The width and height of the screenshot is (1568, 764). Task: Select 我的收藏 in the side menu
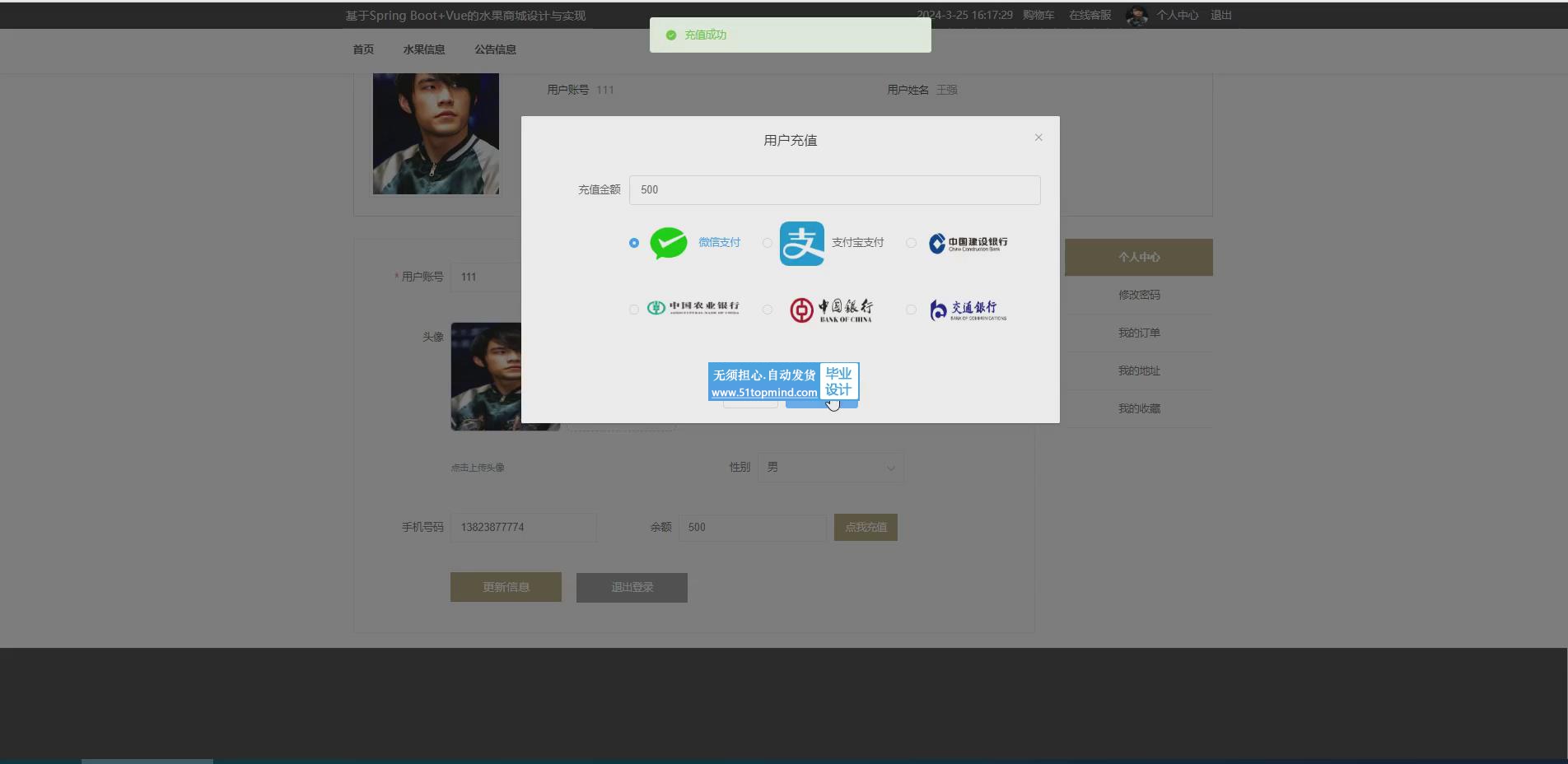point(1139,408)
